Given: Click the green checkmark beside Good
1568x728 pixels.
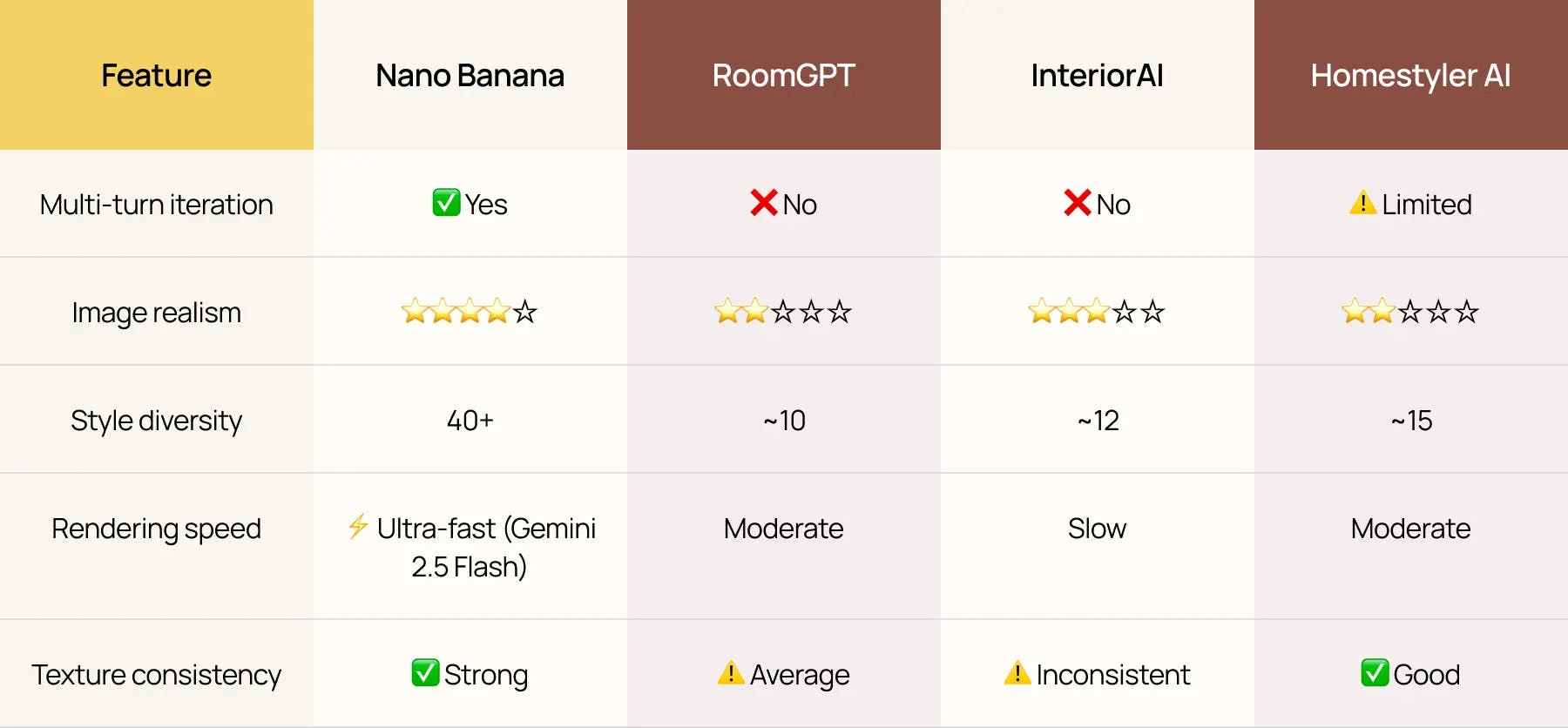Looking at the screenshot, I should point(1375,673).
